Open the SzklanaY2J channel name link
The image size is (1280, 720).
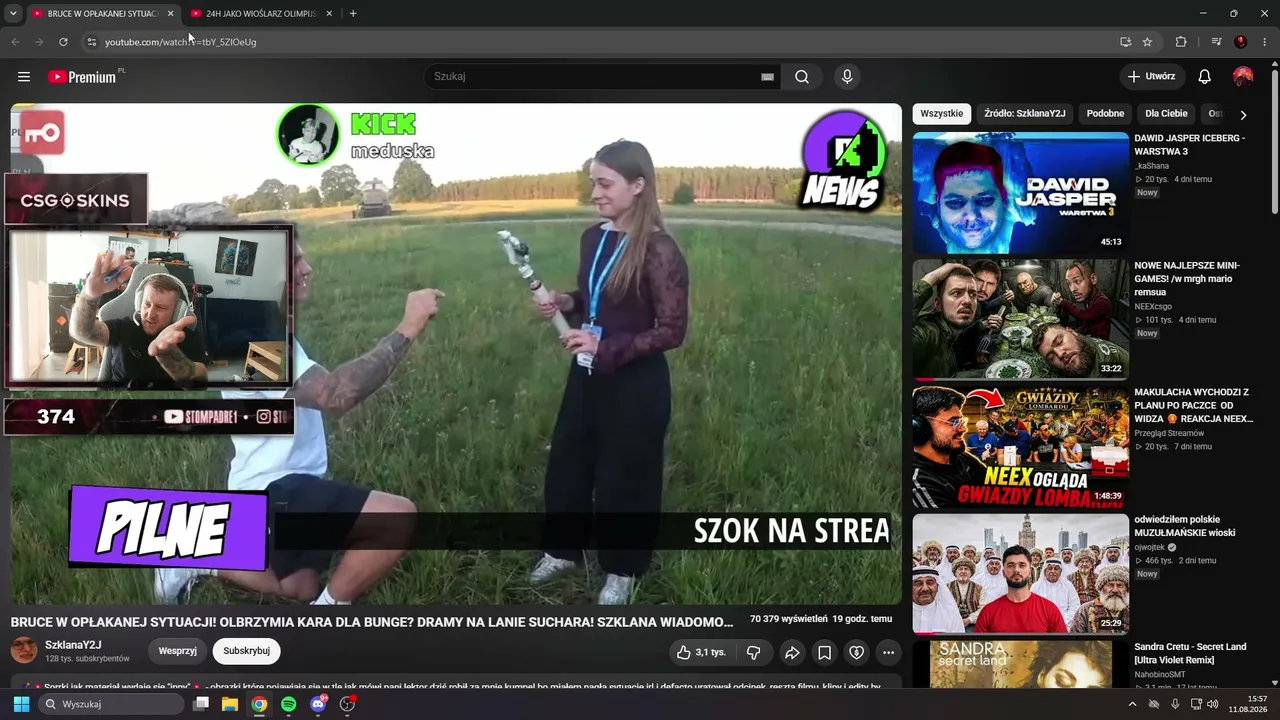coord(73,645)
